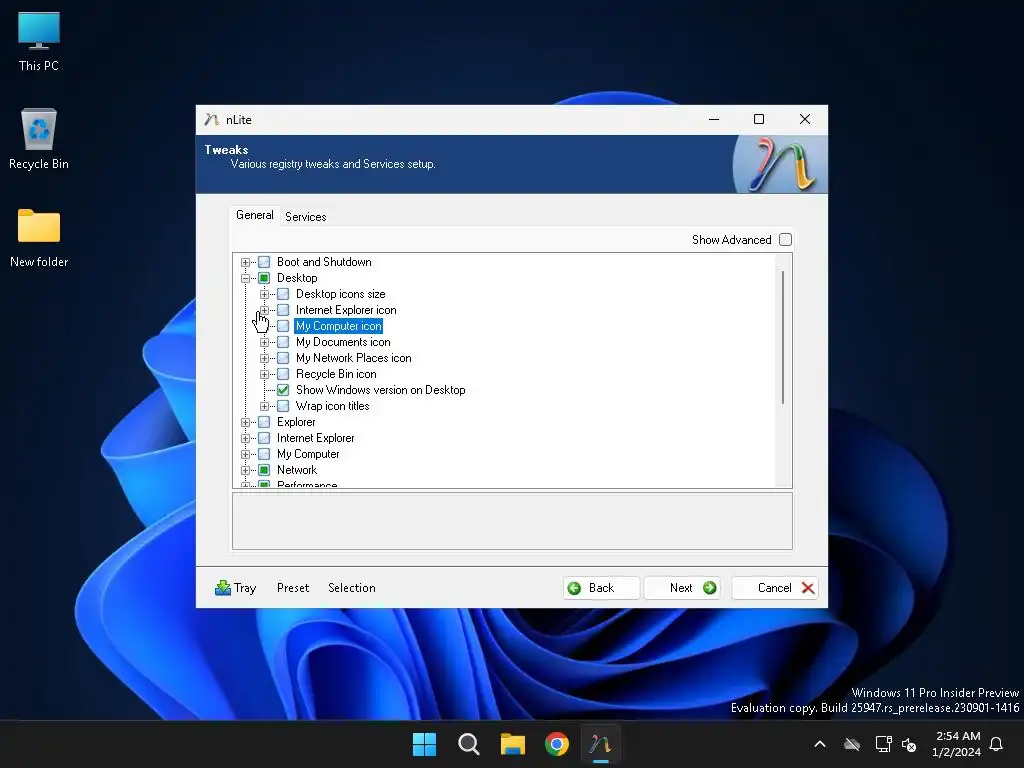Click muted volume tray icon

(x=908, y=744)
